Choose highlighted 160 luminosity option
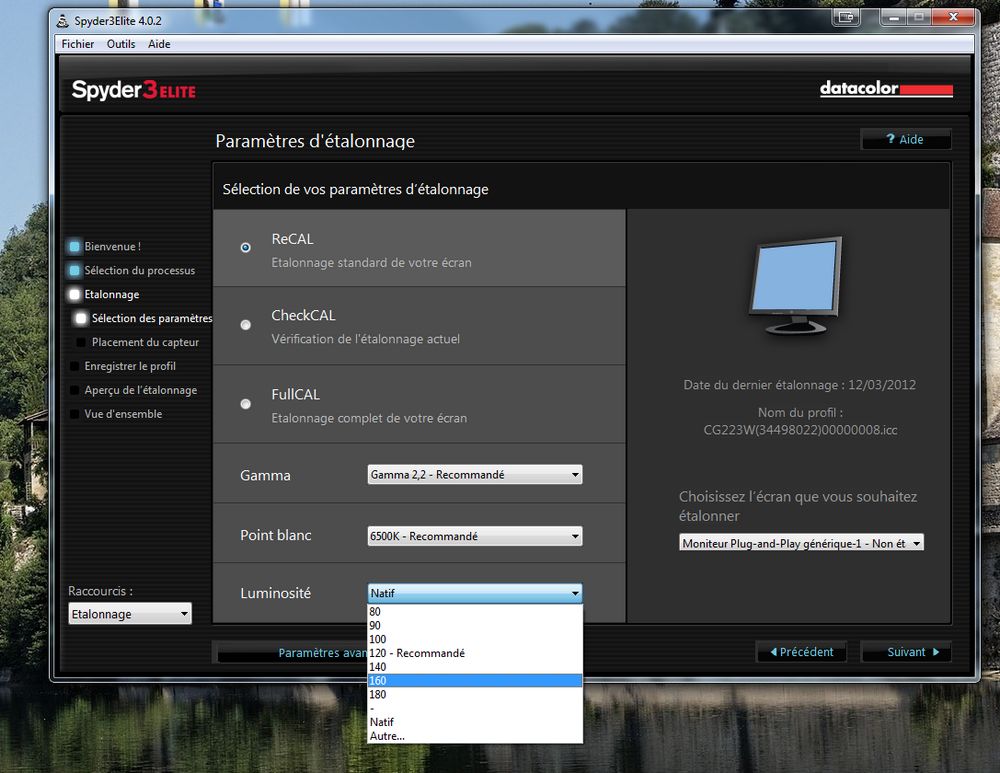 click(x=474, y=681)
